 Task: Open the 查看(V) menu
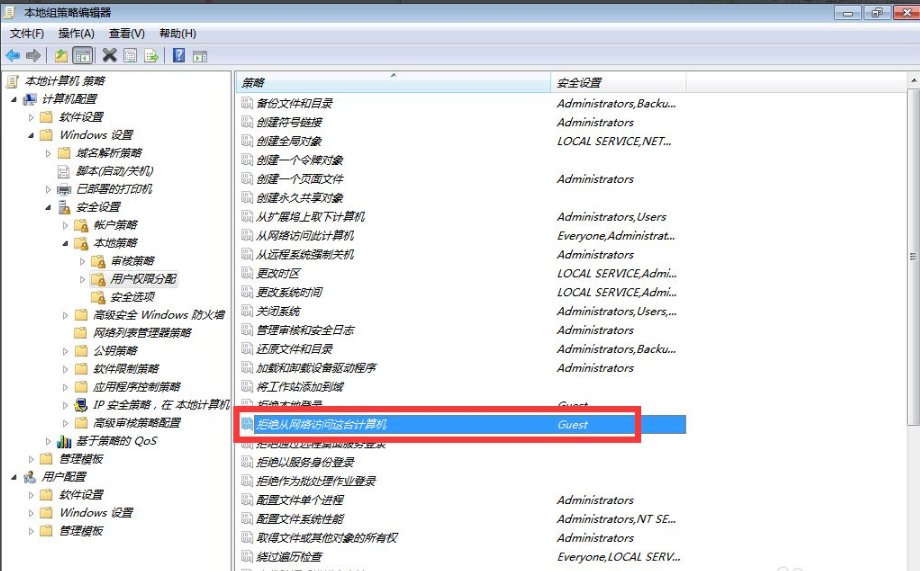pyautogui.click(x=127, y=34)
